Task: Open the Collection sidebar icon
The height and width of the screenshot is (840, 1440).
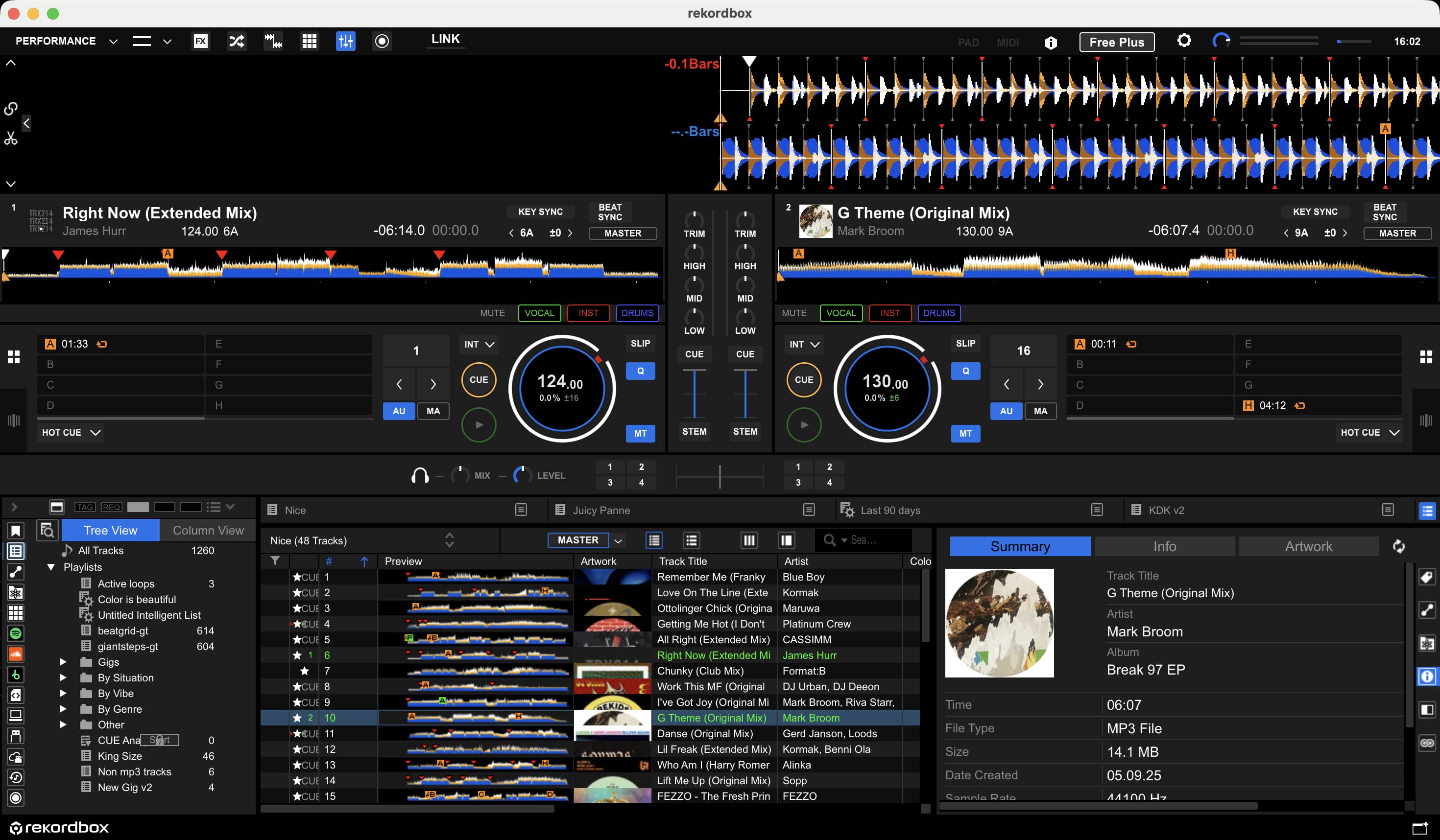Action: [x=16, y=552]
